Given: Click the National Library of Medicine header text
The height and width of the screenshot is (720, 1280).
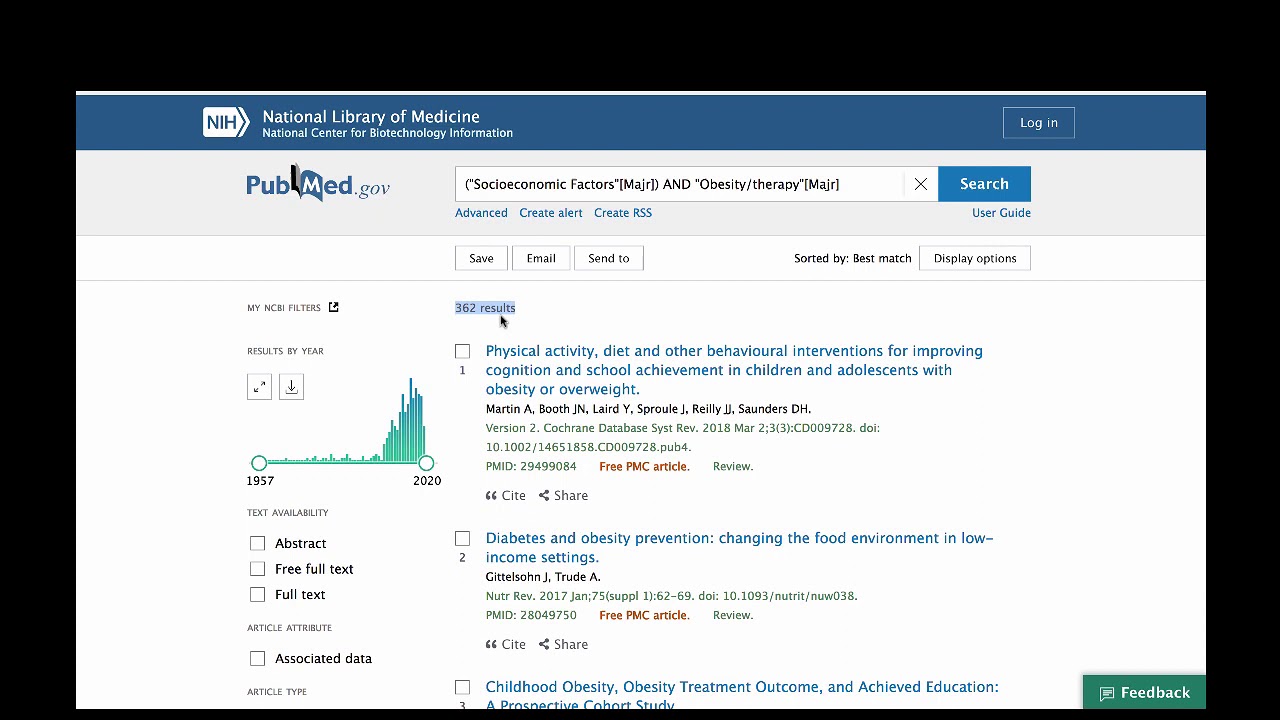Looking at the screenshot, I should 371,116.
